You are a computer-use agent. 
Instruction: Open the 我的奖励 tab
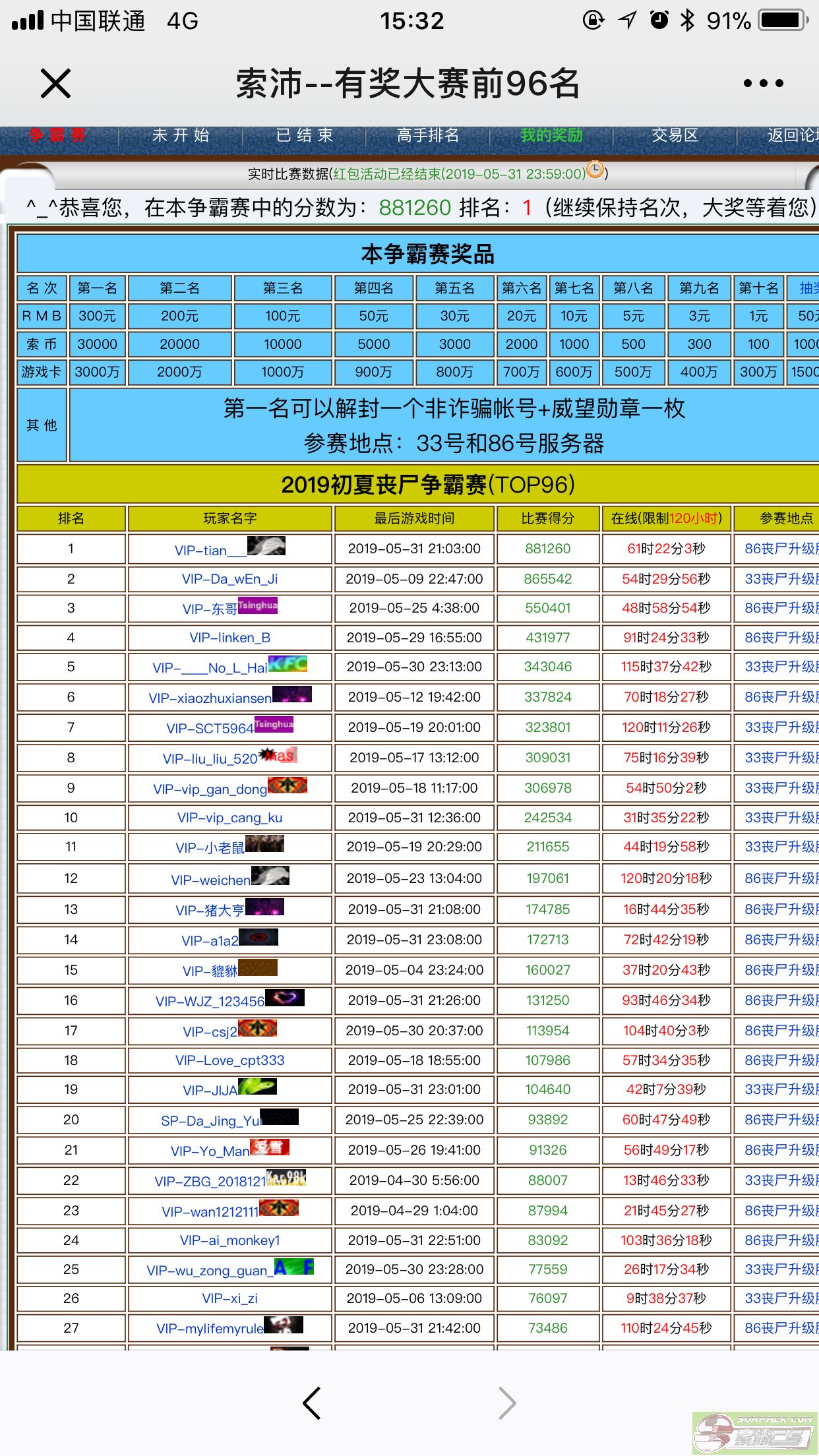[551, 136]
